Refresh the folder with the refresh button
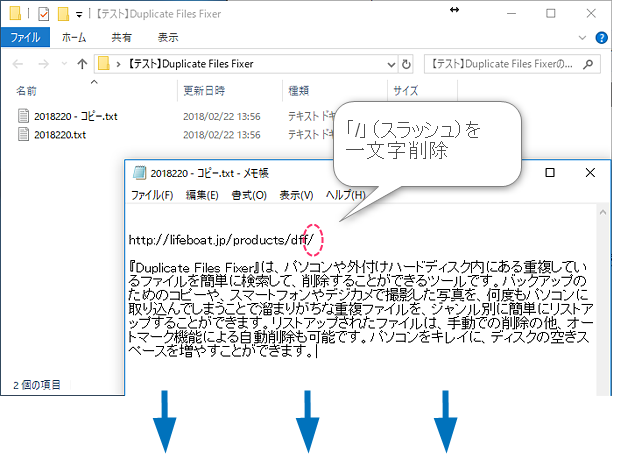This screenshot has width=617, height=458. click(x=406, y=64)
